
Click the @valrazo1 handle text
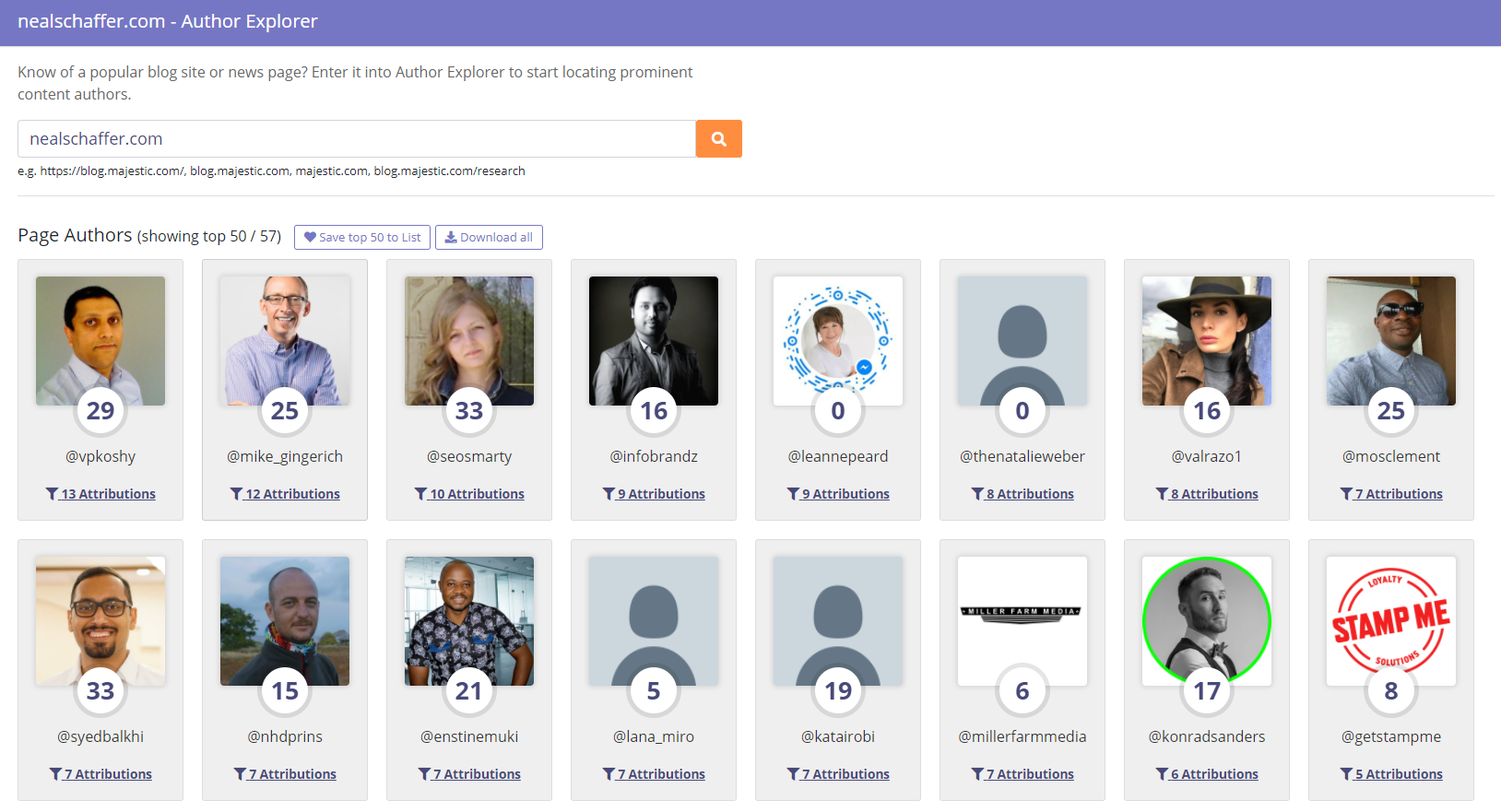pos(1207,456)
